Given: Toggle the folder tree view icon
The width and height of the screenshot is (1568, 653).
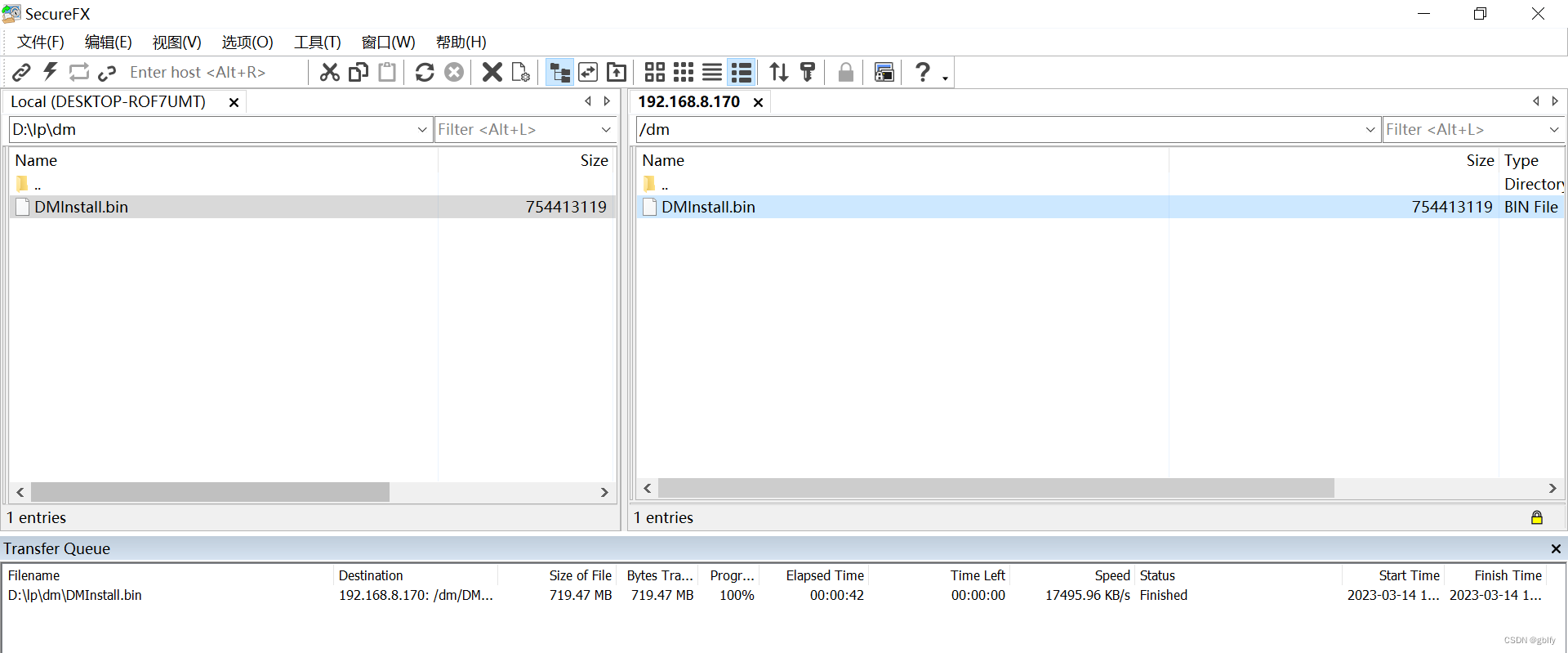Looking at the screenshot, I should (559, 72).
